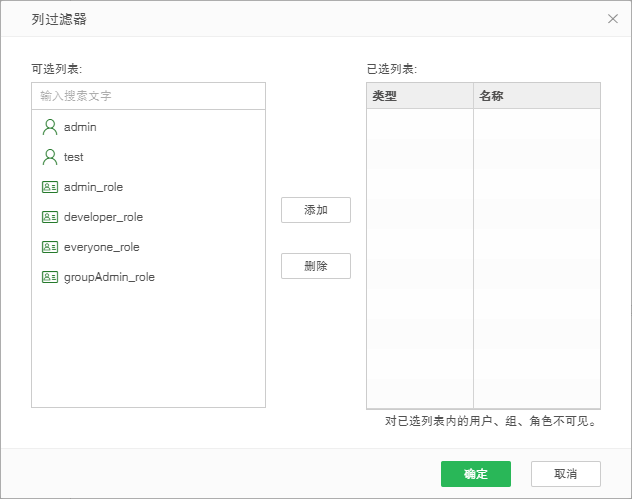Viewport: 632px width, 499px height.
Task: Cancel the dialog with 取消
Action: pos(565,474)
